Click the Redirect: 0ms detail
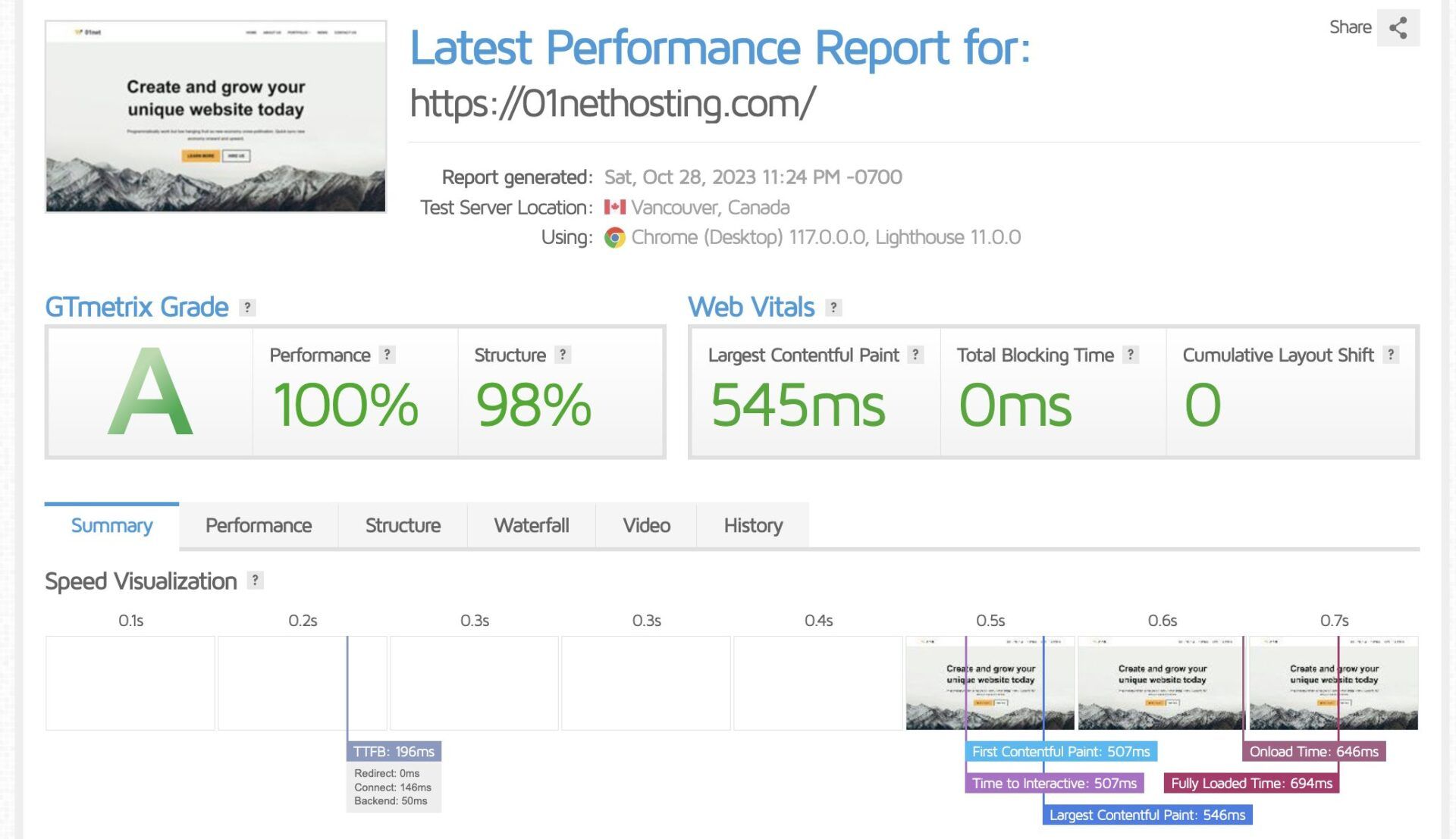The height and width of the screenshot is (839, 1456). 387,774
